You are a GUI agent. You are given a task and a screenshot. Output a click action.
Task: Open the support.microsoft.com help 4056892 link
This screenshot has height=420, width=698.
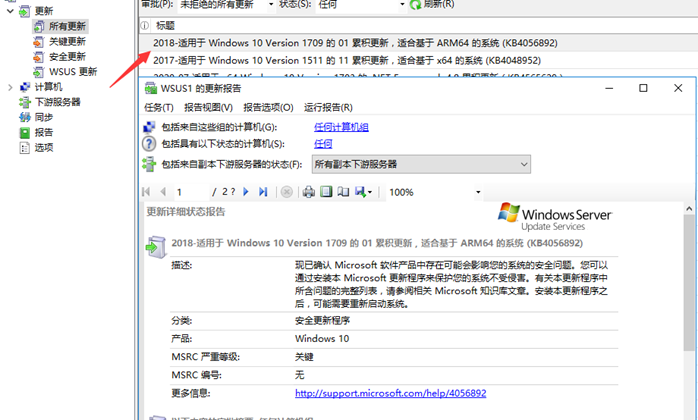(x=390, y=393)
